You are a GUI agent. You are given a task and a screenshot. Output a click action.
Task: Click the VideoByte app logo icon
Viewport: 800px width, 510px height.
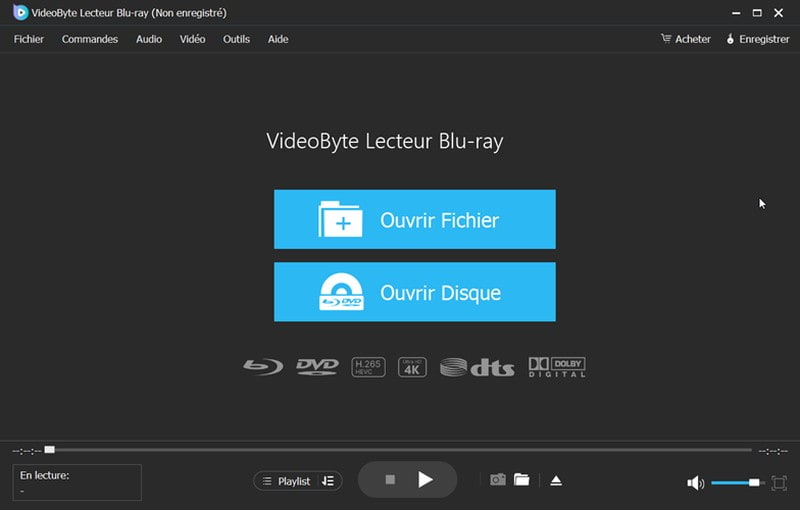[x=20, y=12]
